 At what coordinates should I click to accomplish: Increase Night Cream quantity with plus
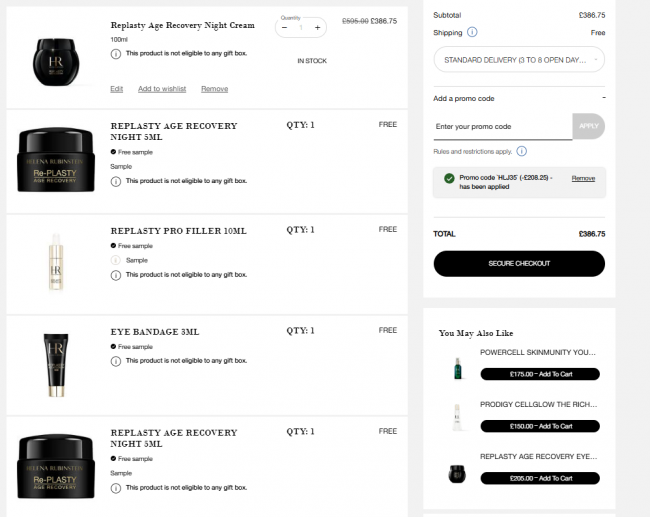click(318, 28)
